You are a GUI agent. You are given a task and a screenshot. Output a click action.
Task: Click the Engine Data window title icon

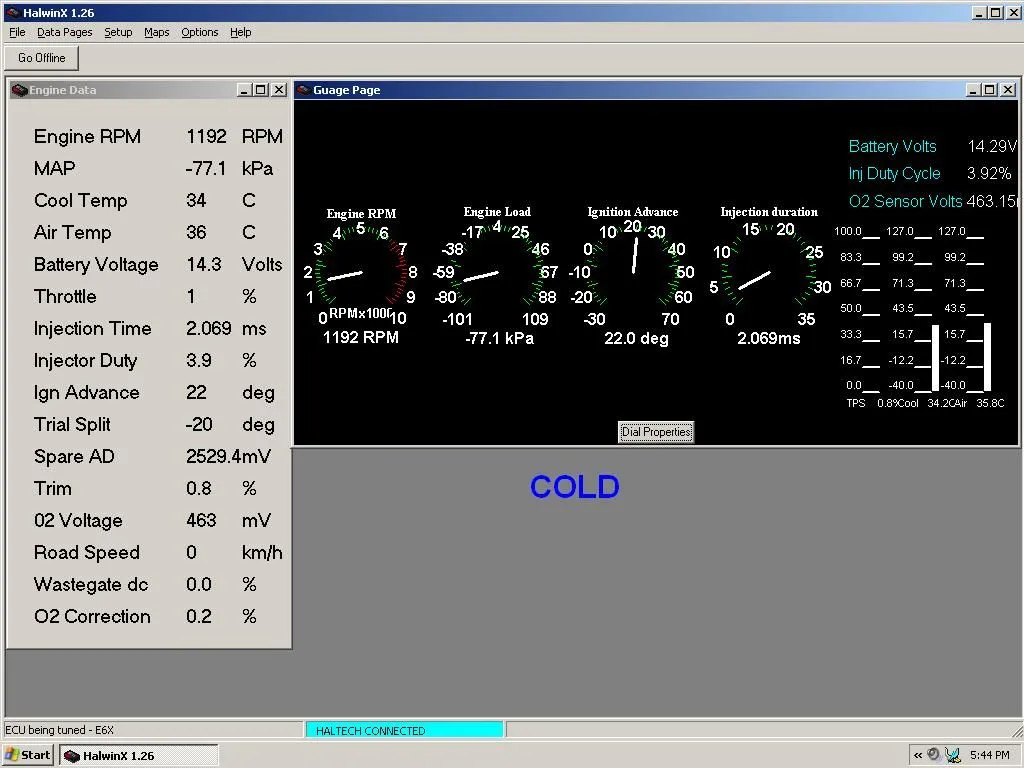(18, 89)
